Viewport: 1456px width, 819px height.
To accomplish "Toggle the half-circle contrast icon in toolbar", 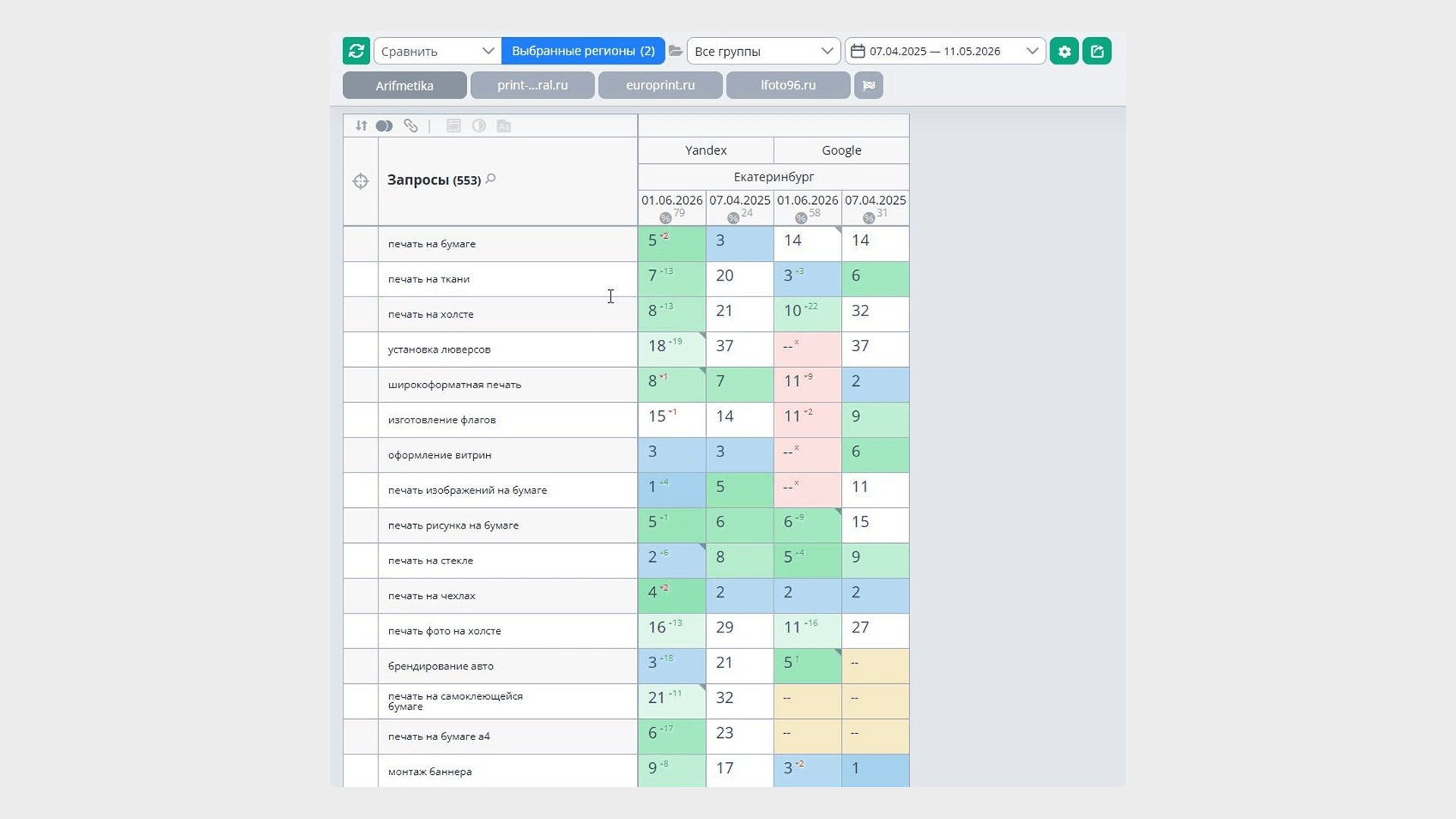I will coord(479,126).
